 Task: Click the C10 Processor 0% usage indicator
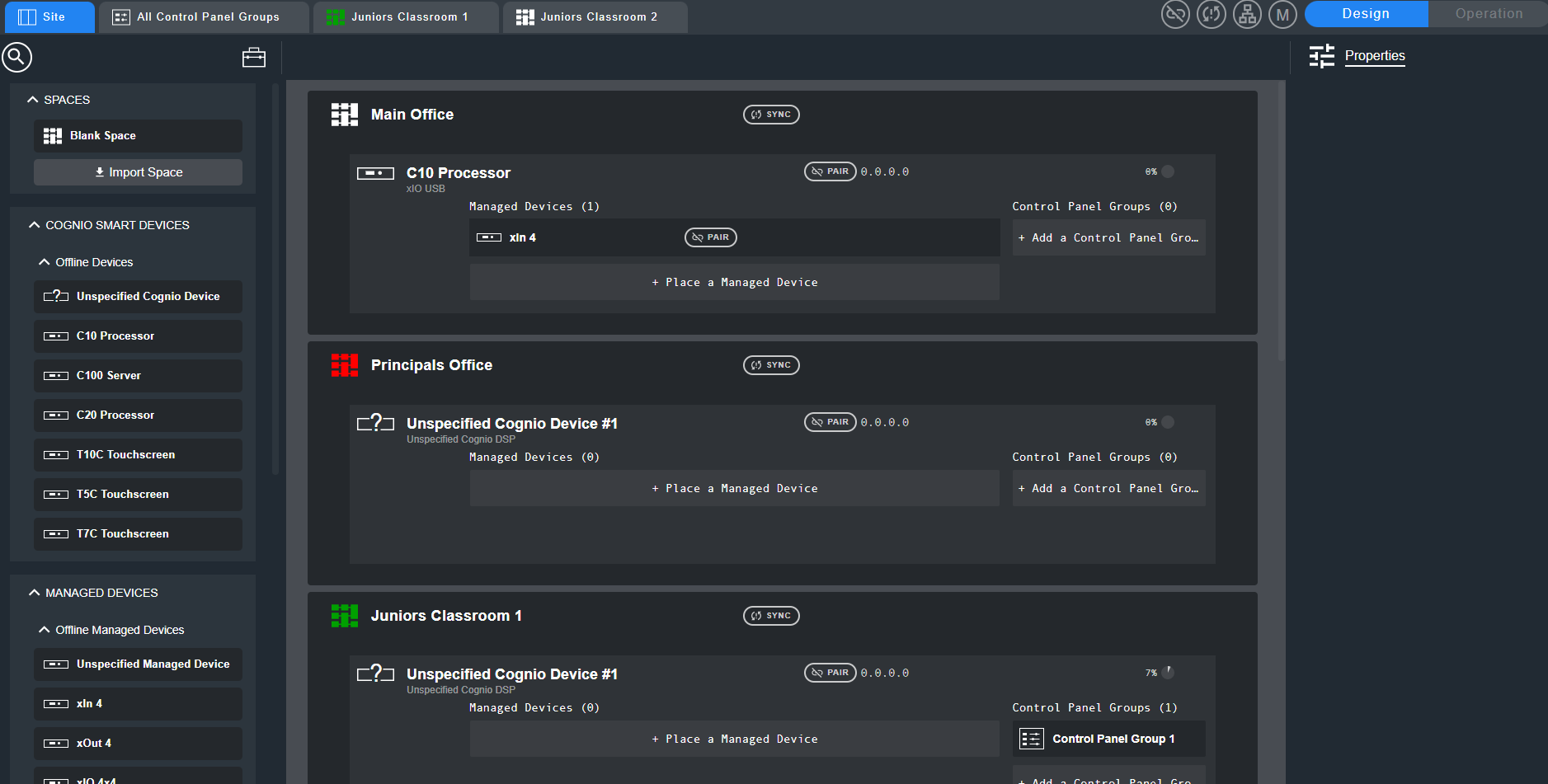point(1160,171)
